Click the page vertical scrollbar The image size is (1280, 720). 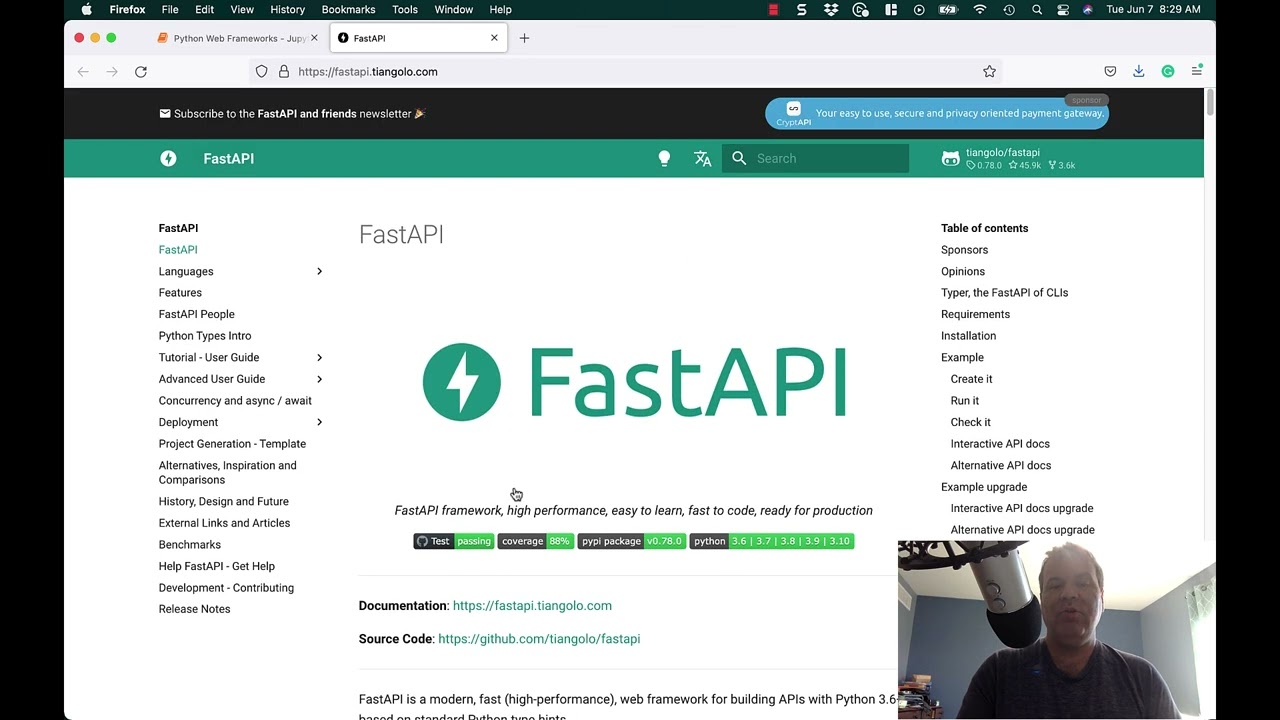tap(1209, 104)
